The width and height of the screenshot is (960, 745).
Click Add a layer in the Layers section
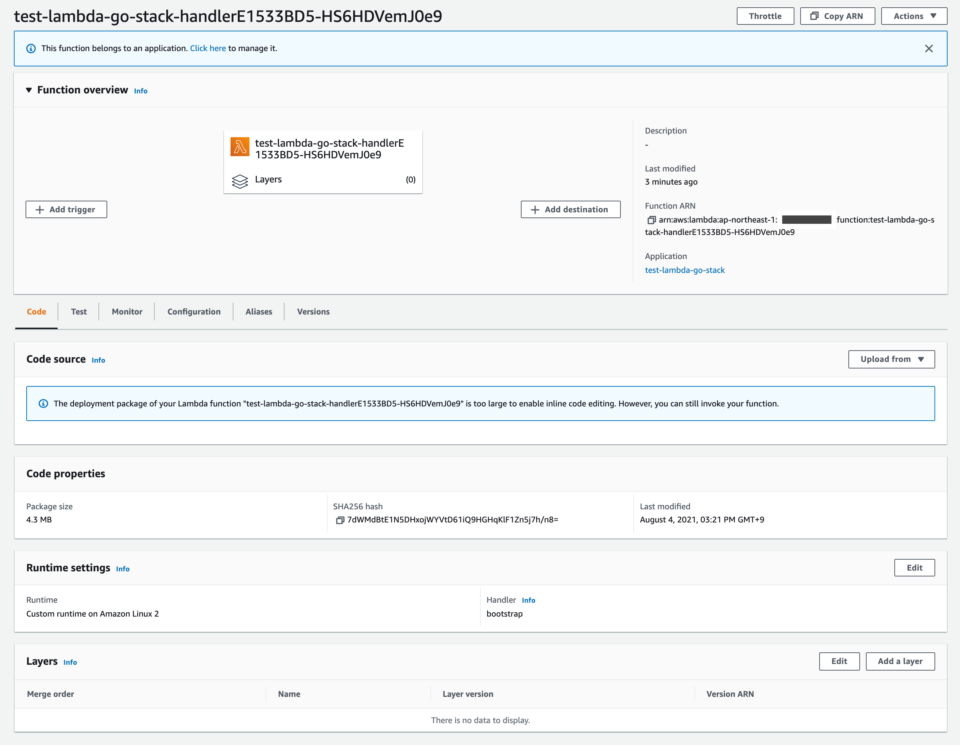[899, 661]
